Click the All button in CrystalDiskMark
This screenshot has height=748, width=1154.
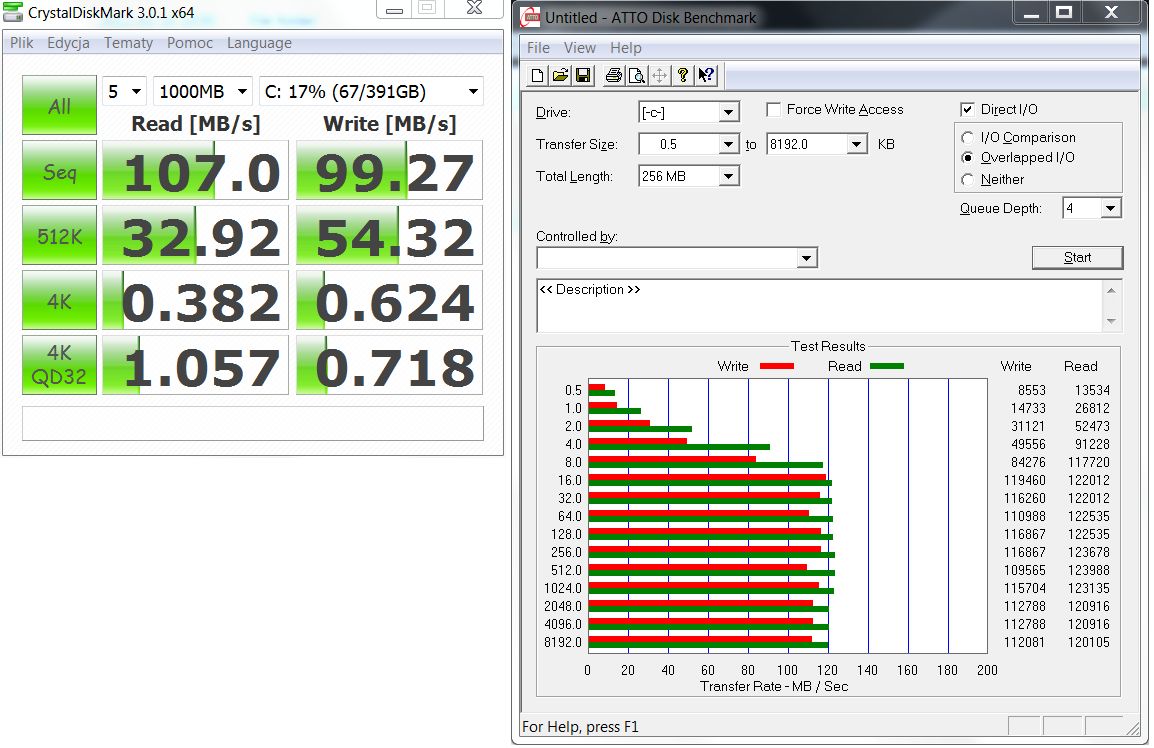(x=60, y=105)
